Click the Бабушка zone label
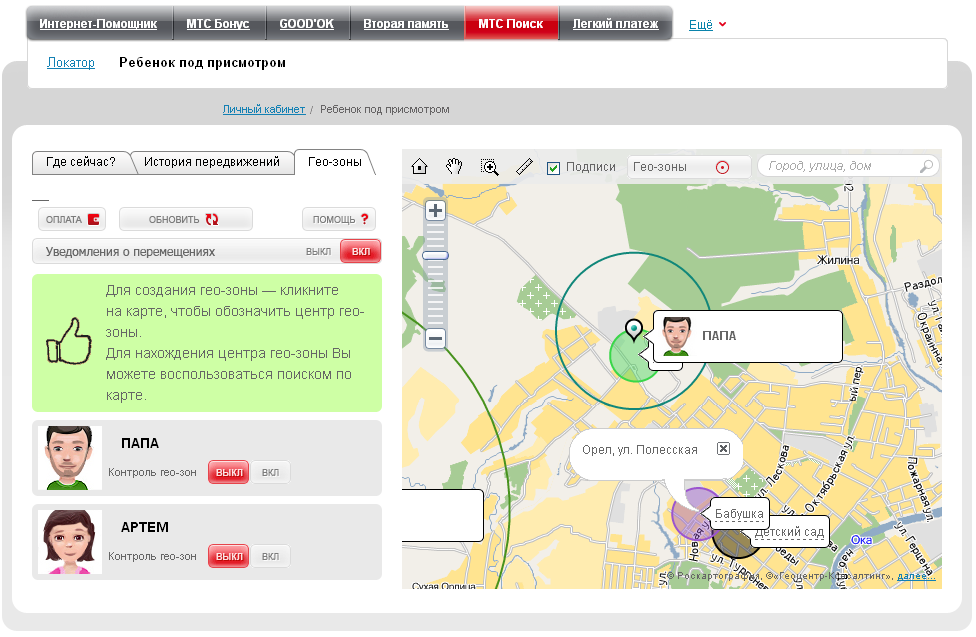 pyautogui.click(x=739, y=514)
